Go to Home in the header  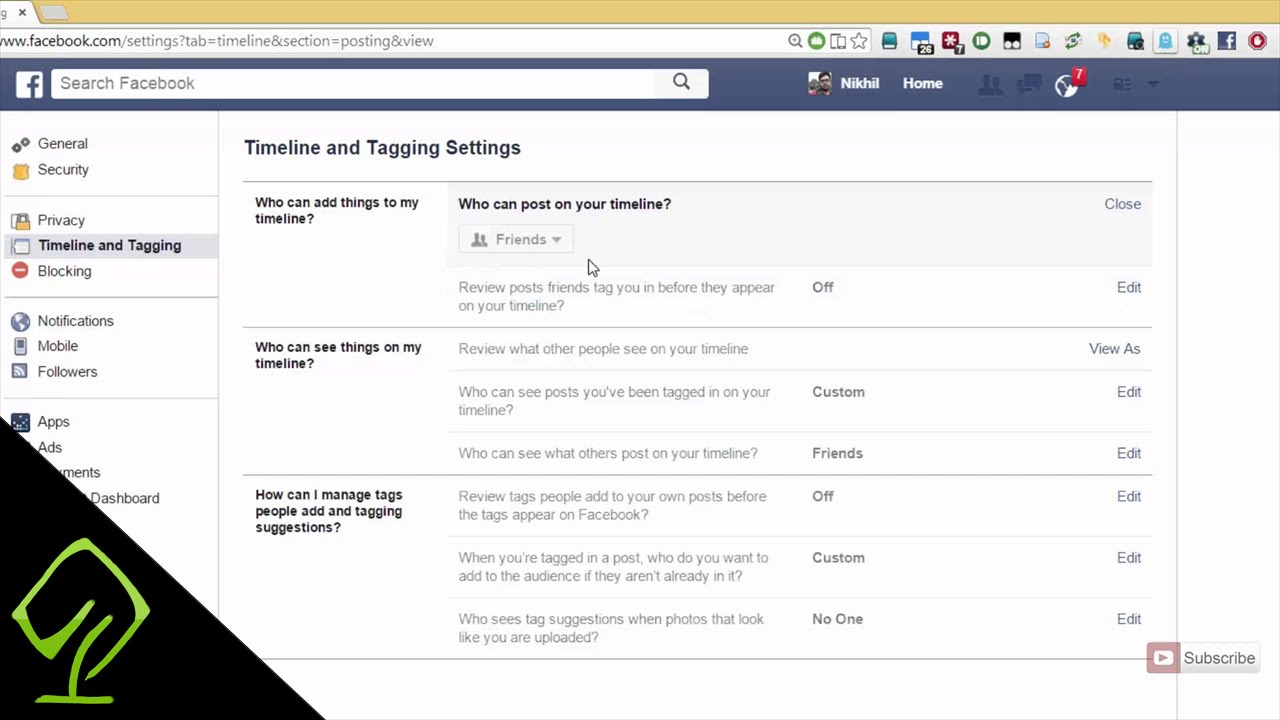(x=922, y=84)
